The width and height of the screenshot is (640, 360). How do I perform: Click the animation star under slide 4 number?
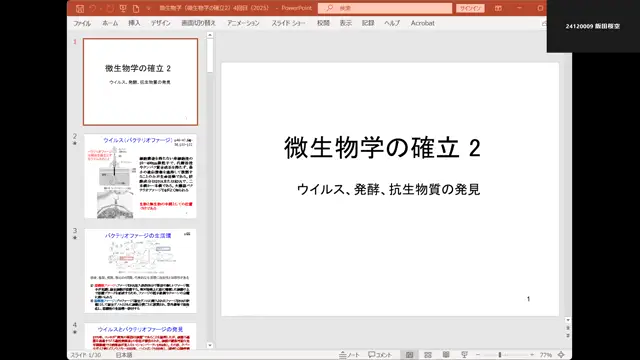(75, 332)
